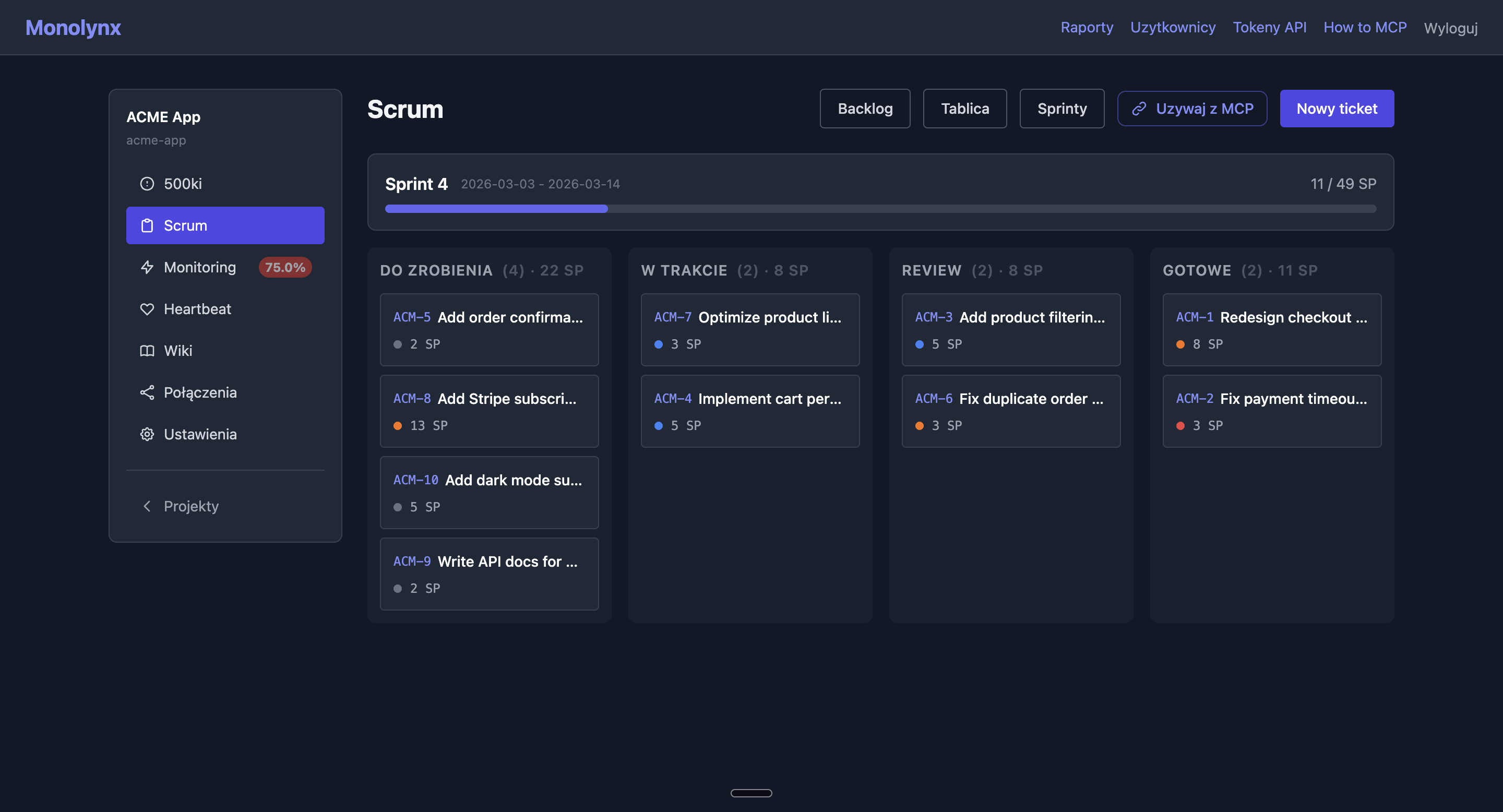Open the Tokeny API page

coord(1270,27)
